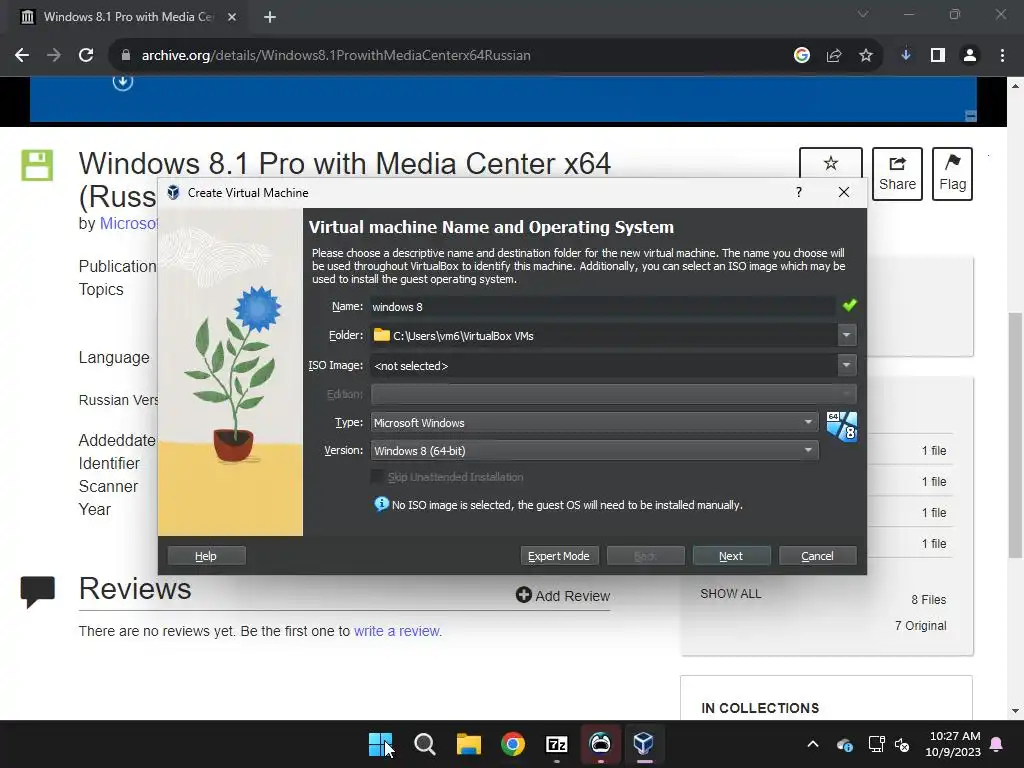Click the VM Name field containing windows 8
Image resolution: width=1024 pixels, height=768 pixels.
pos(602,306)
